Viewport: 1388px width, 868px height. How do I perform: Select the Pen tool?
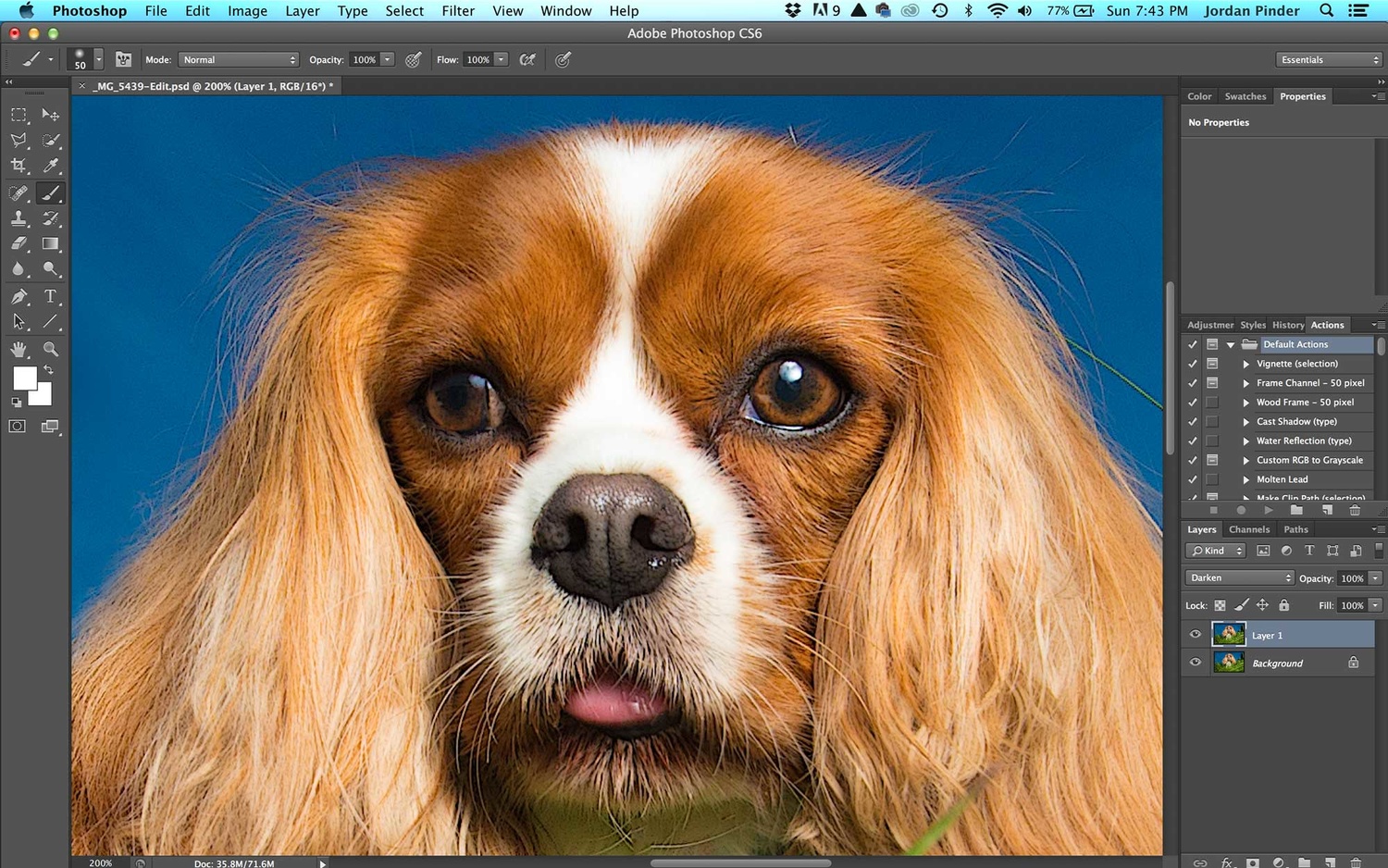[19, 297]
